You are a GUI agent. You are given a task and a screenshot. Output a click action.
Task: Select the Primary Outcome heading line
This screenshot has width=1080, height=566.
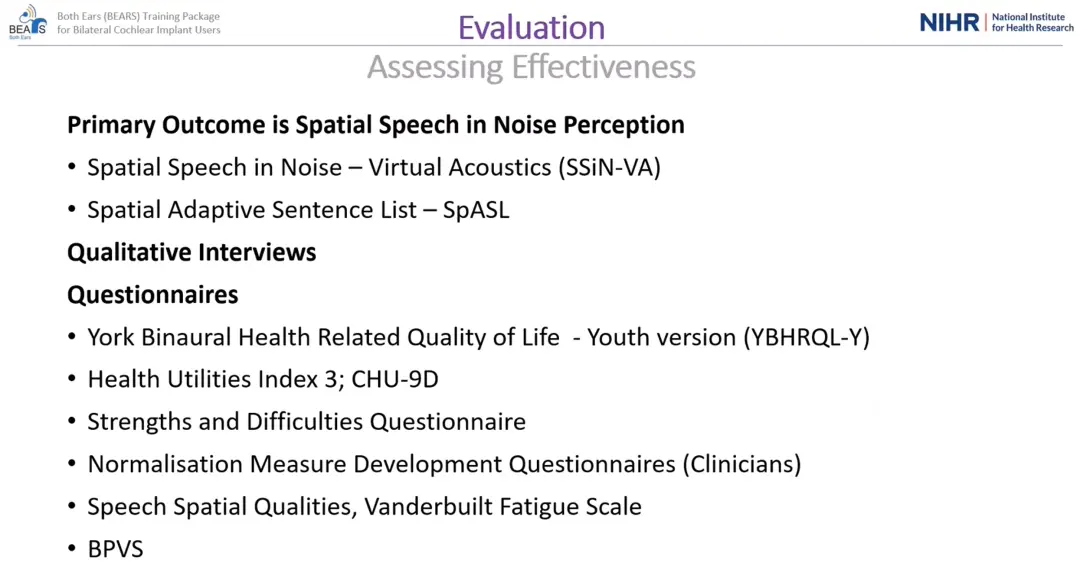click(x=375, y=125)
